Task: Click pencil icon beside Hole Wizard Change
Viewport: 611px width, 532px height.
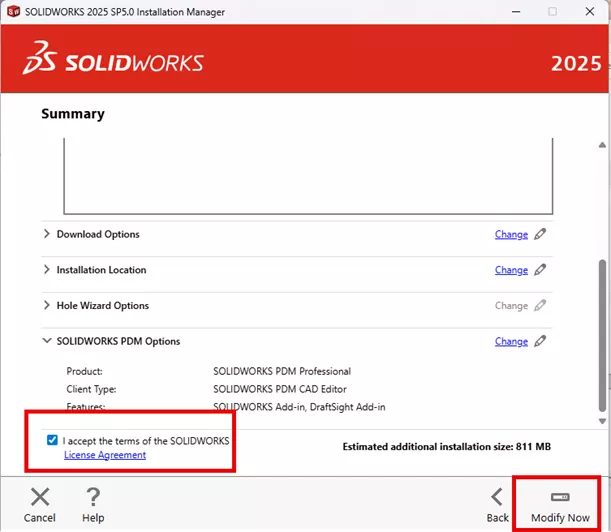Action: click(x=540, y=305)
